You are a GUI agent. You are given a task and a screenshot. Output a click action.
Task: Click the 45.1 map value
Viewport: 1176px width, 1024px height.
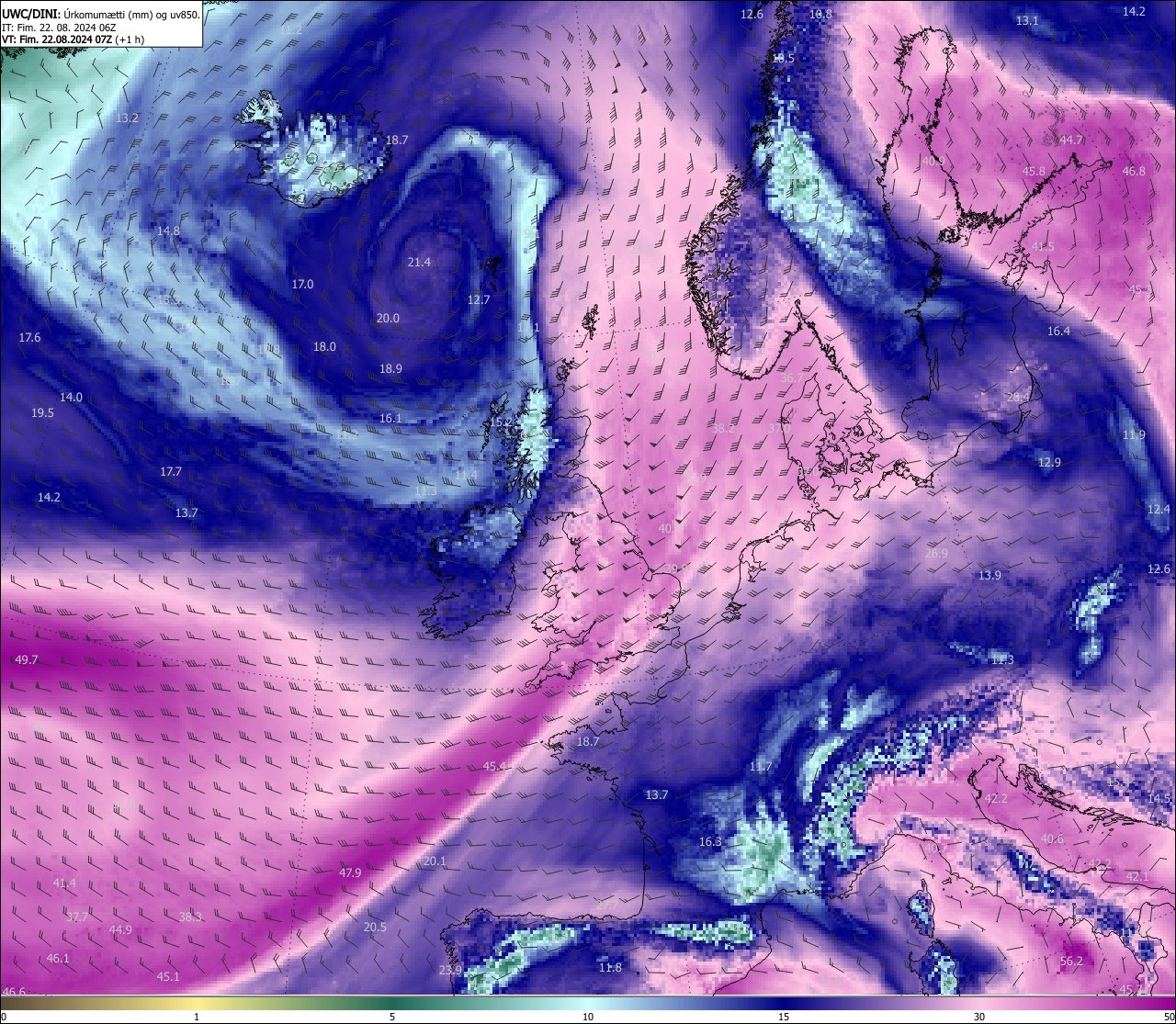(168, 976)
